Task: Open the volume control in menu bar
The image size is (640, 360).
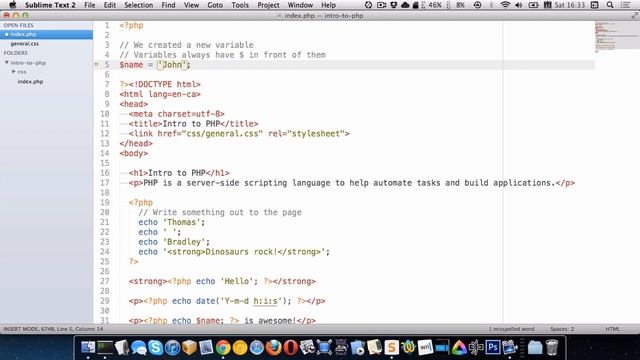Action: point(519,5)
